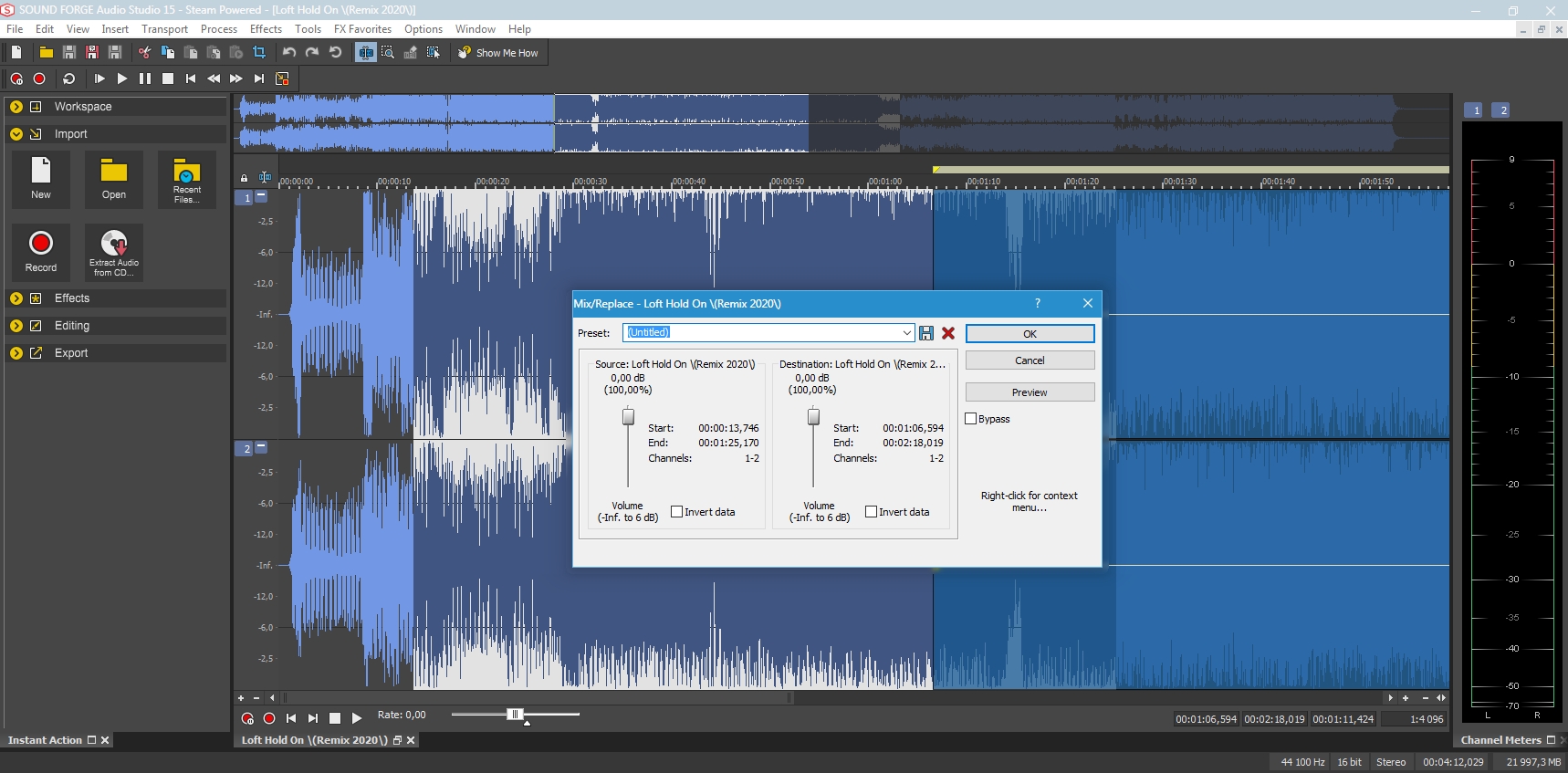1568x773 pixels.
Task: Click the large New icon in Import panel
Action: coord(41,179)
